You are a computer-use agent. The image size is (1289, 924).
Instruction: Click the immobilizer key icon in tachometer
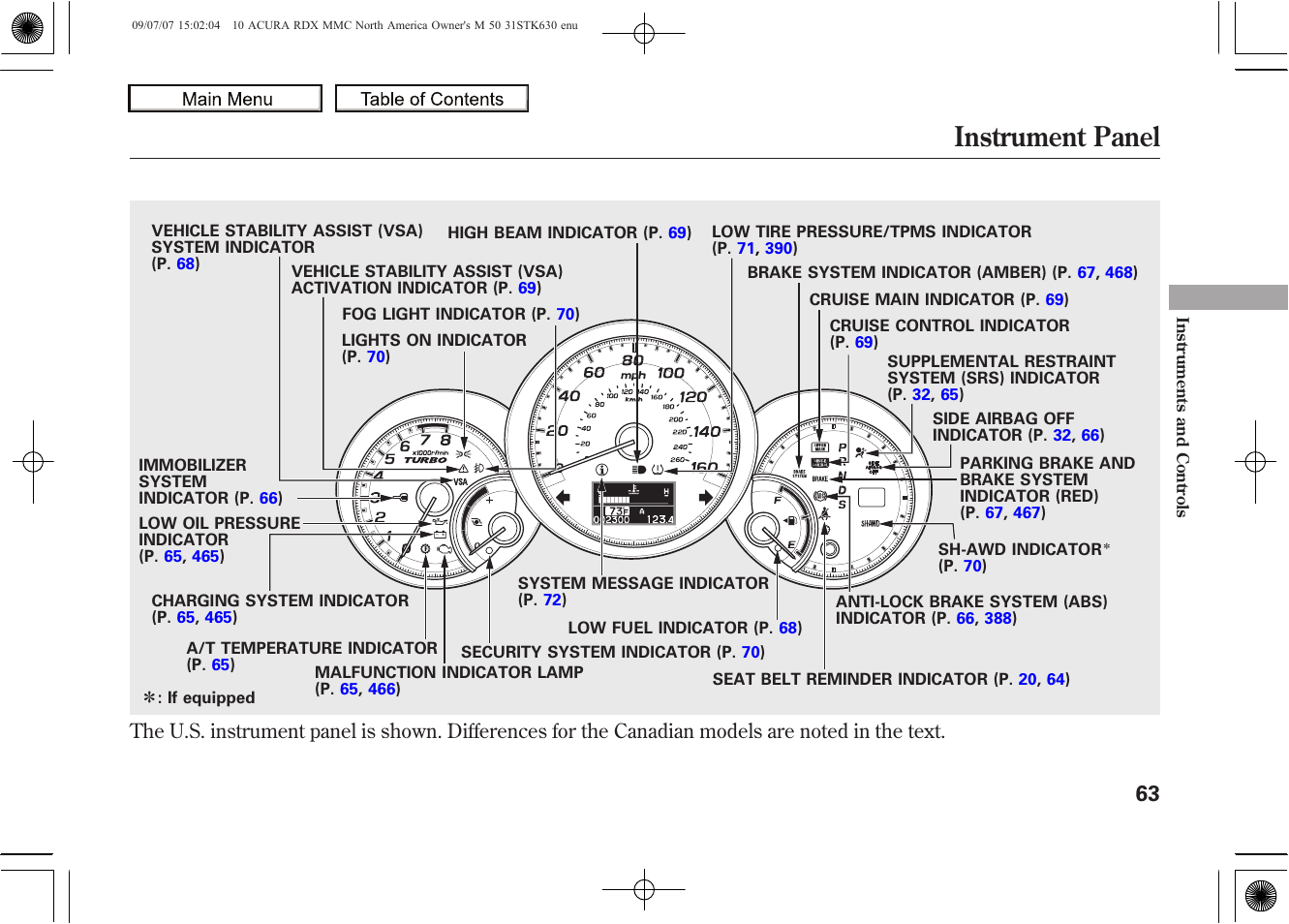pyautogui.click(x=401, y=498)
